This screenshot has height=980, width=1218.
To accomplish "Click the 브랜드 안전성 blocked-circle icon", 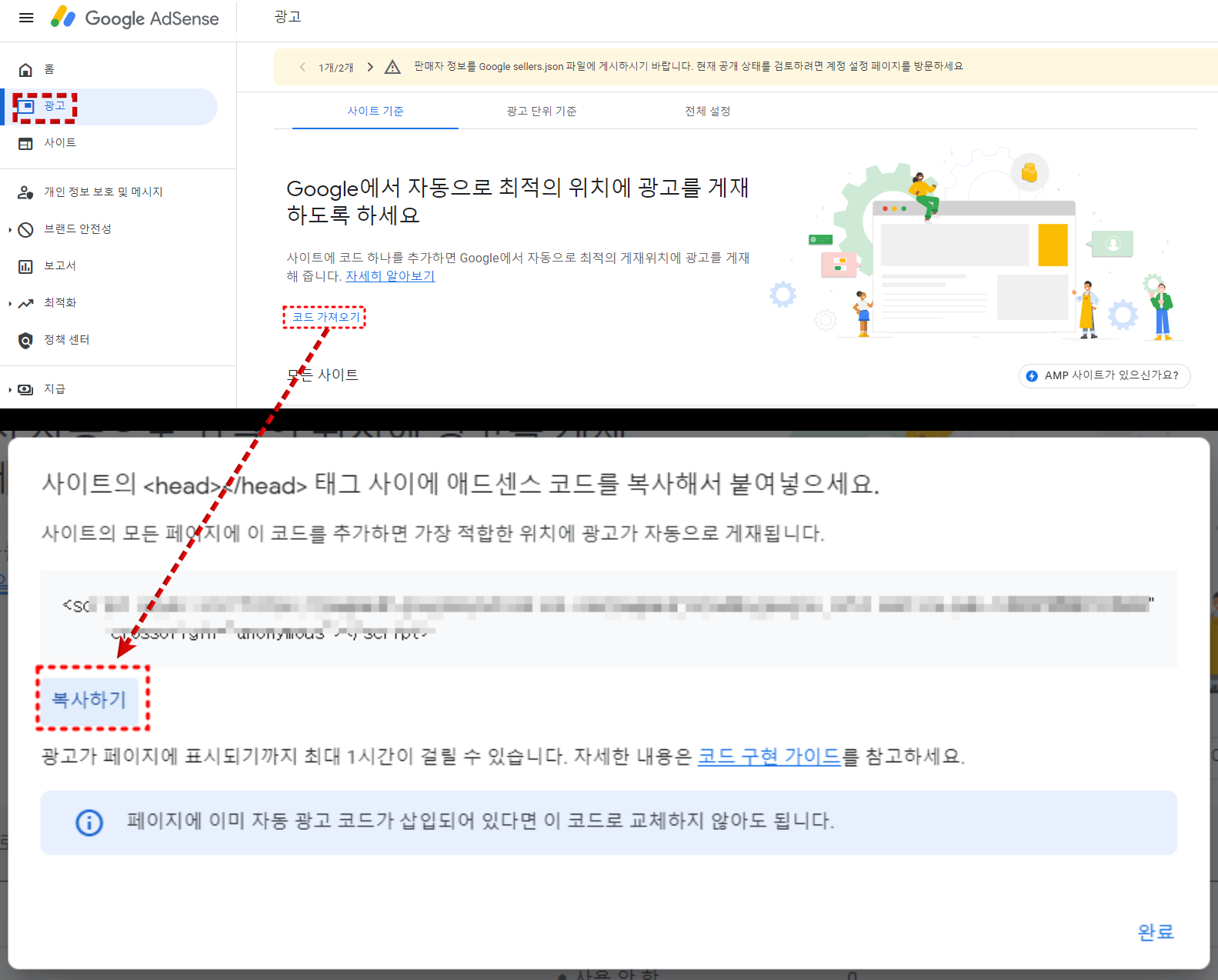I will tap(25, 229).
